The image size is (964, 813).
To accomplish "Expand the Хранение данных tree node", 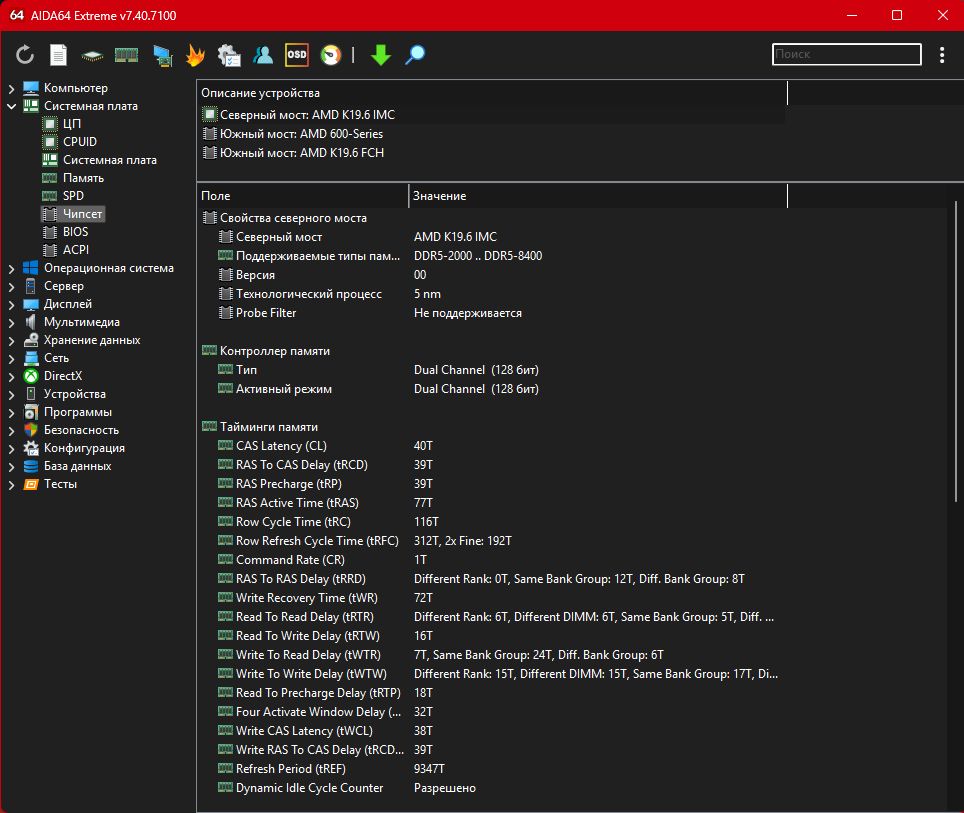I will 11,341.
